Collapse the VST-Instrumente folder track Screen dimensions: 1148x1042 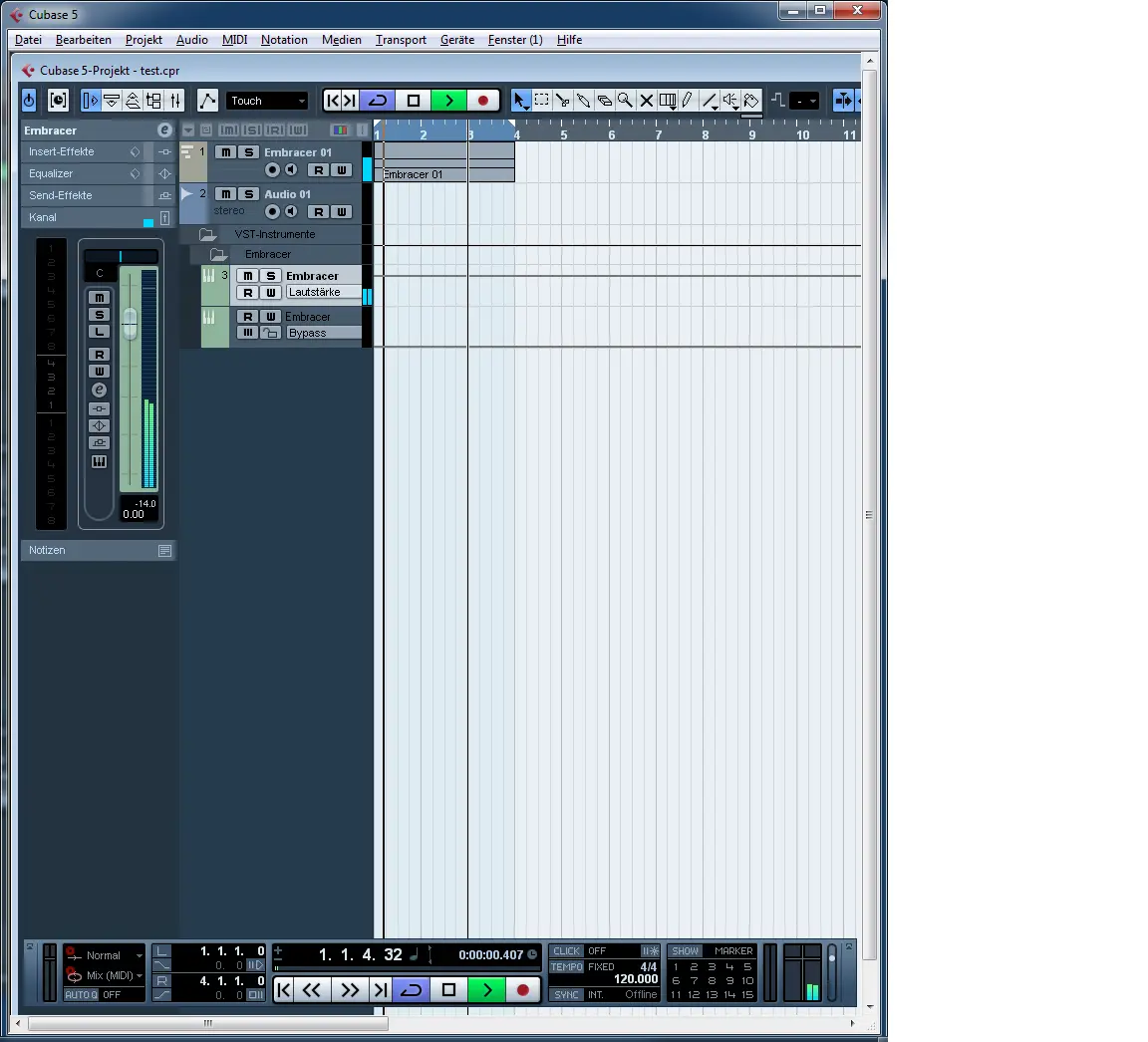click(207, 234)
